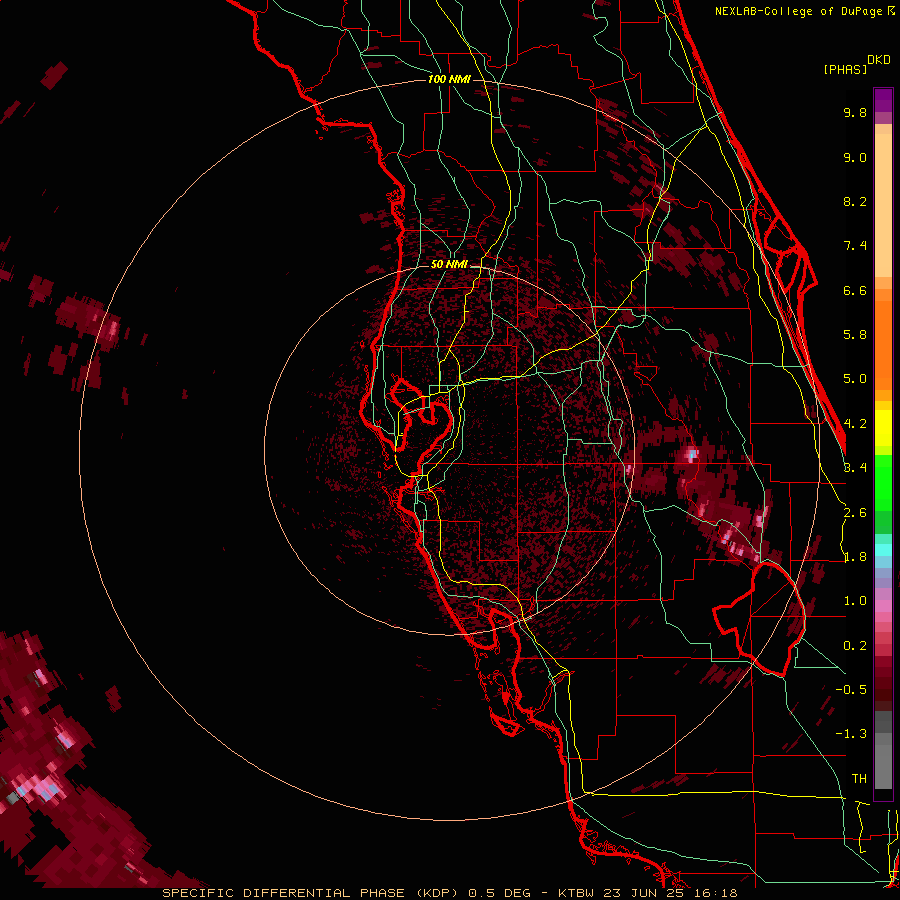Click the 8.2 scale label
Screen dimensions: 900x900
coord(855,201)
